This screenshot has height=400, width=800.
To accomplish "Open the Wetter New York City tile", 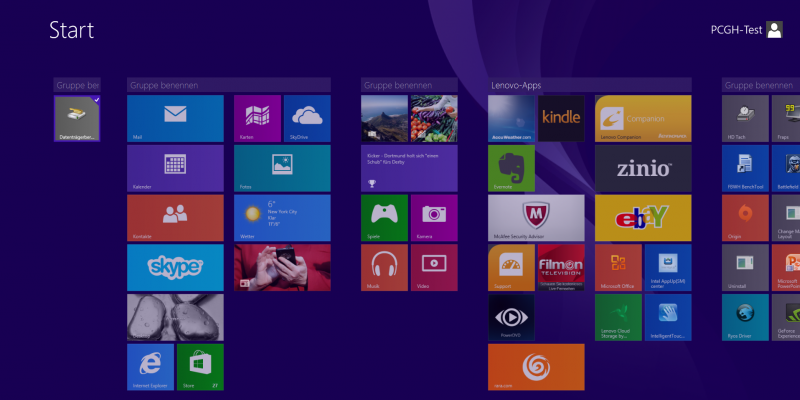I will 282,218.
